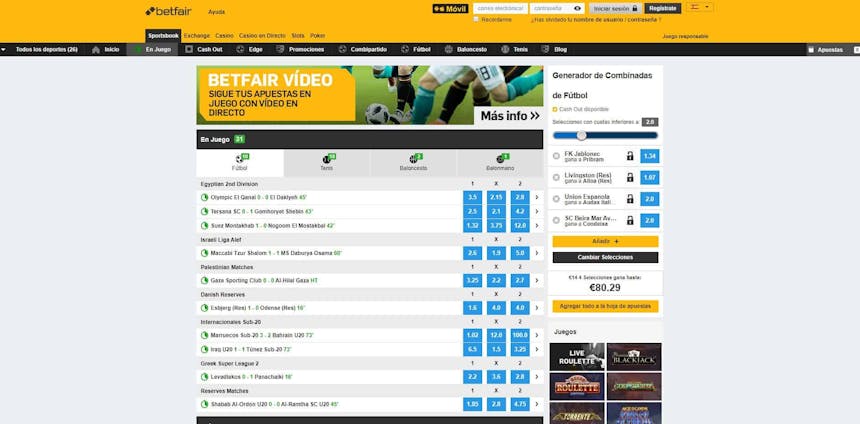Screen dimensions: 860x424
Task: Click the Iniciar sesión button
Action: tap(616, 9)
